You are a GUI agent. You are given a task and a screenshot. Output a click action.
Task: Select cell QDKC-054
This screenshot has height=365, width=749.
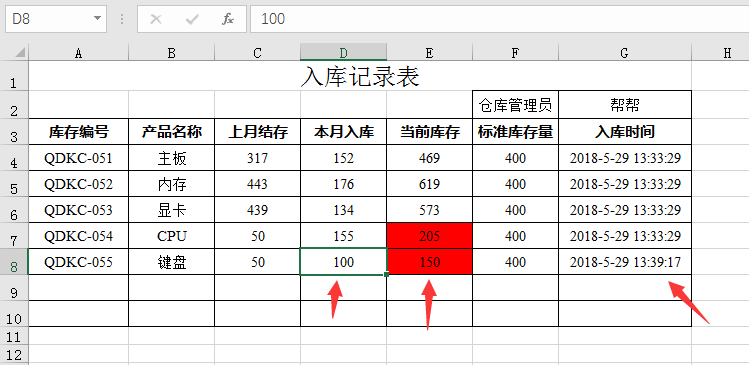coord(79,236)
